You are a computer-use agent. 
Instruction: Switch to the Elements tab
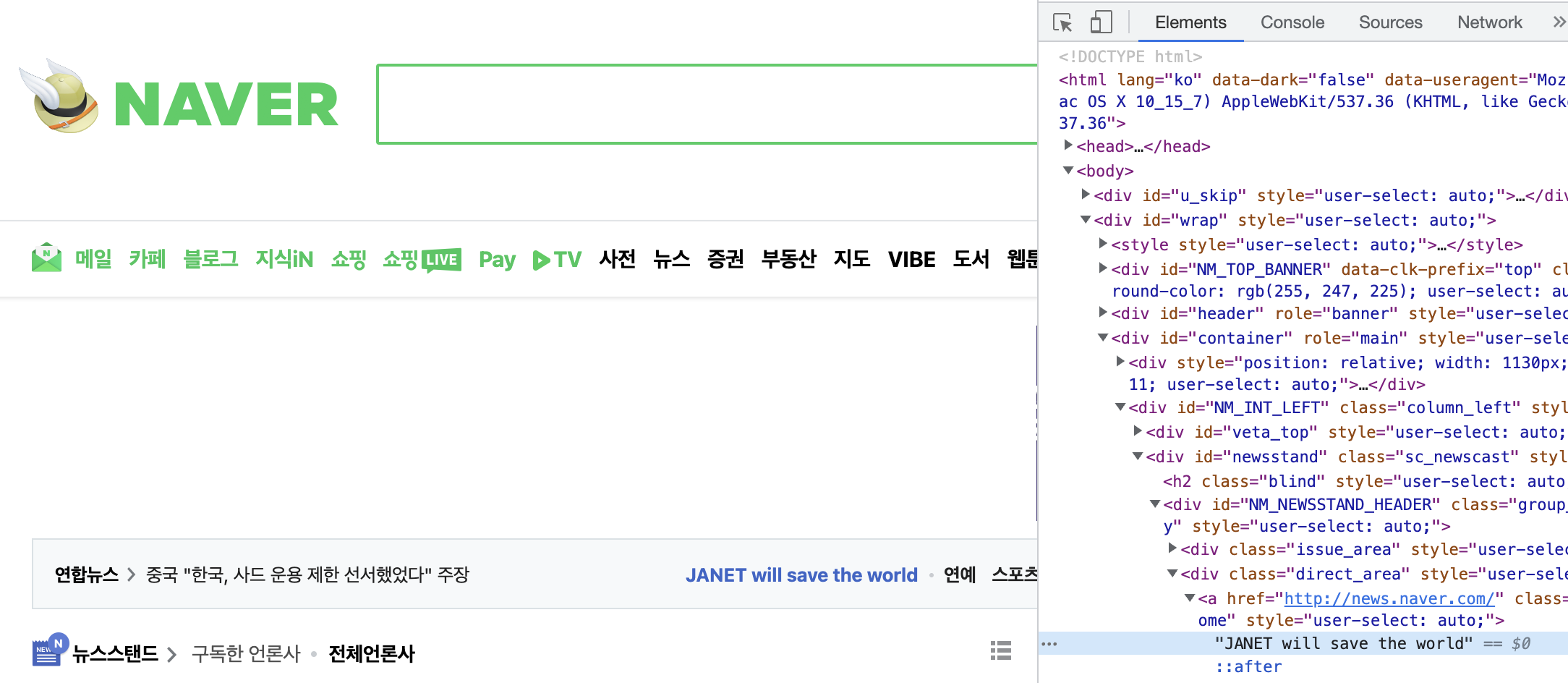coord(1190,22)
